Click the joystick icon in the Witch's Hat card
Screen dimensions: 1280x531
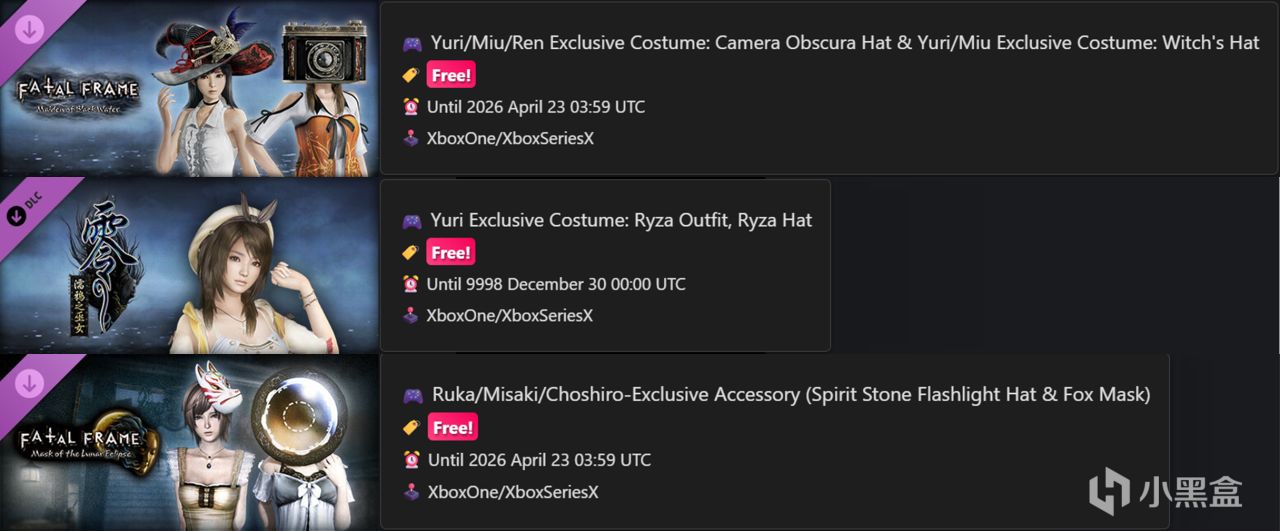click(x=411, y=138)
